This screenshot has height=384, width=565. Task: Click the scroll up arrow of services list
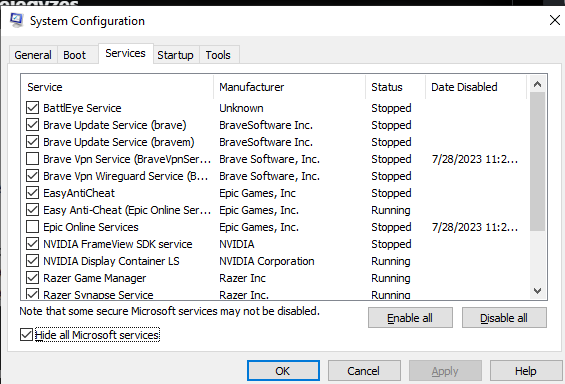537,84
